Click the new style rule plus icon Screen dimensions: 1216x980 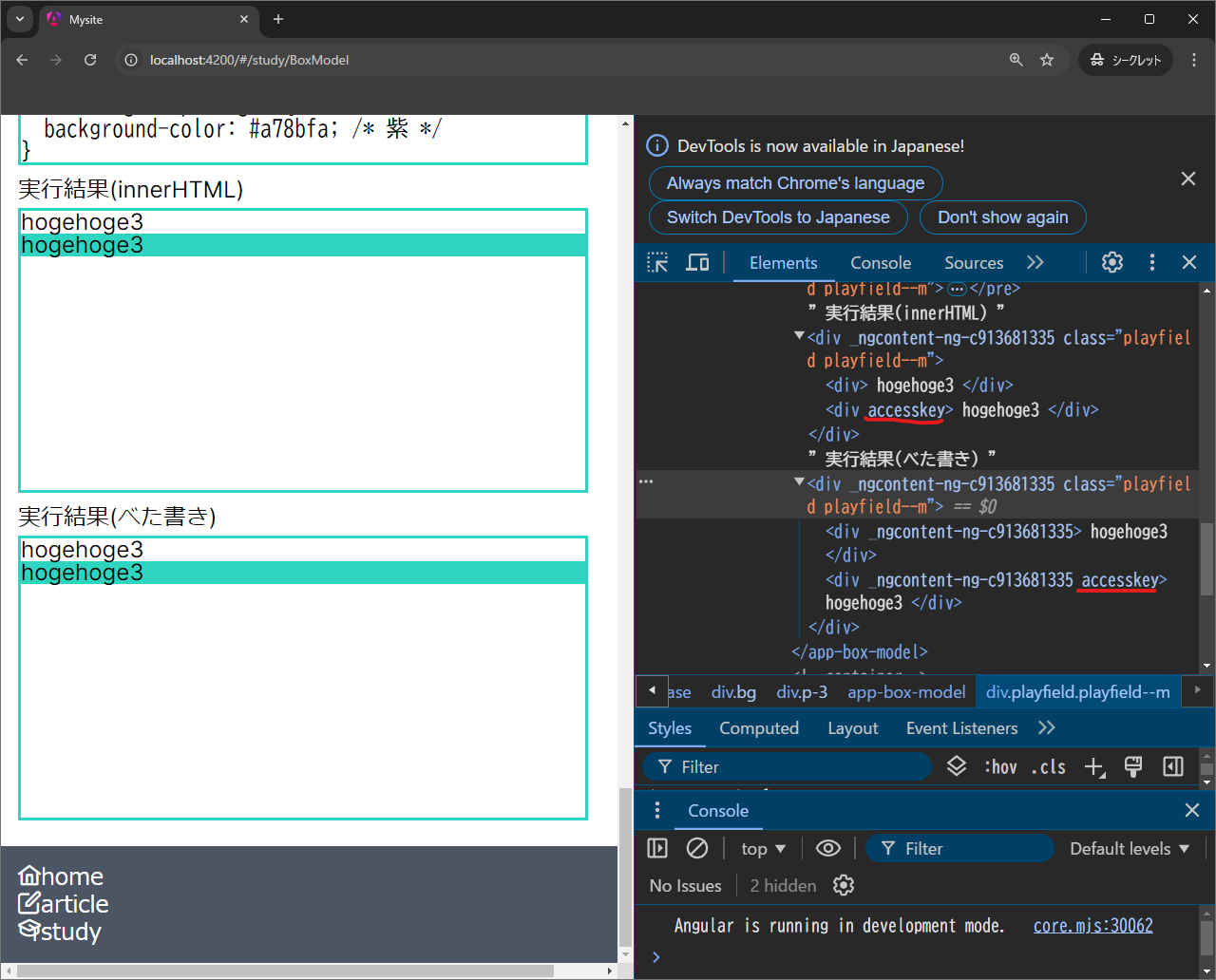pyautogui.click(x=1094, y=767)
